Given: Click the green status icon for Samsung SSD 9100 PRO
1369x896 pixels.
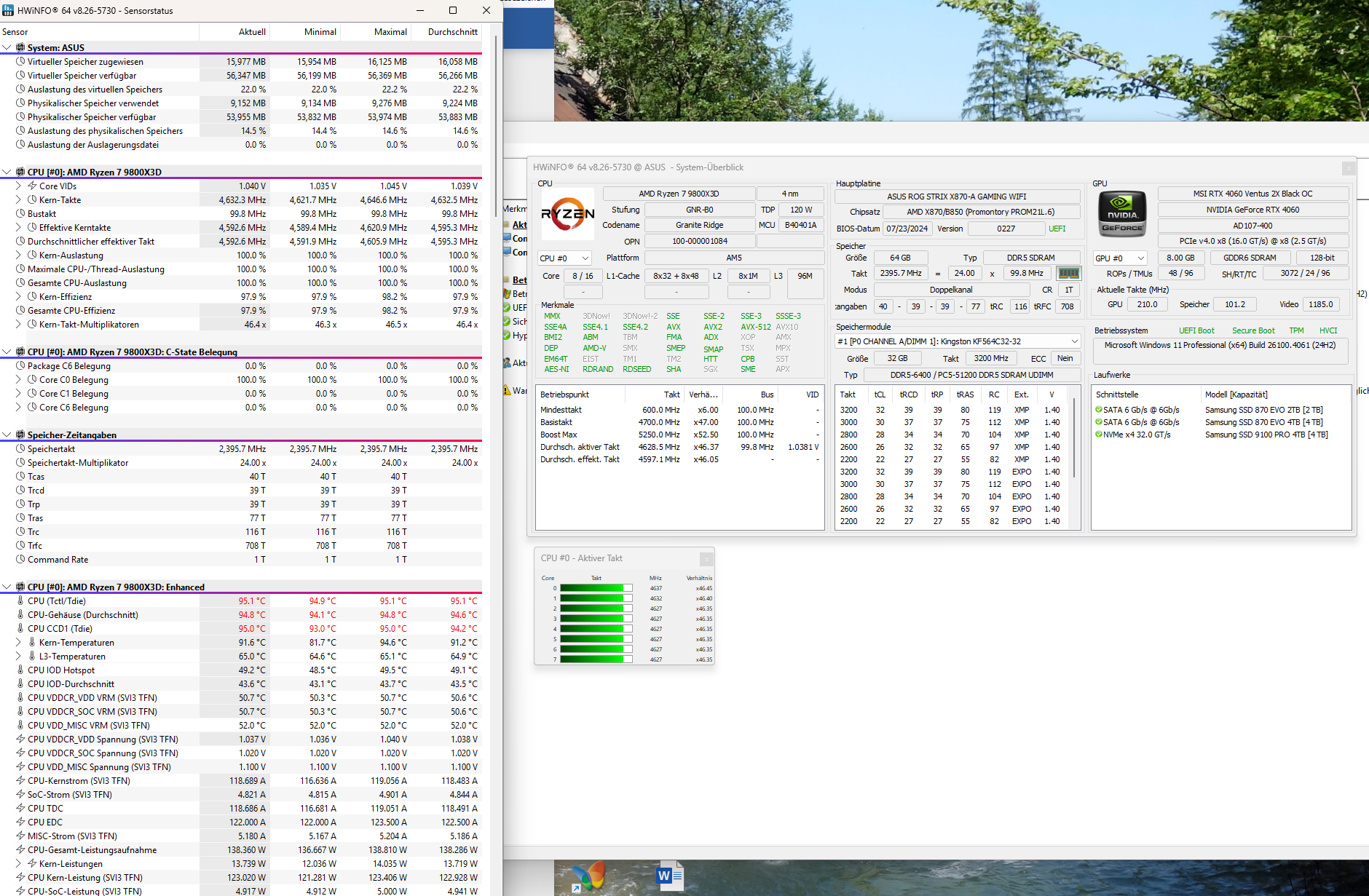Looking at the screenshot, I should (x=1099, y=435).
